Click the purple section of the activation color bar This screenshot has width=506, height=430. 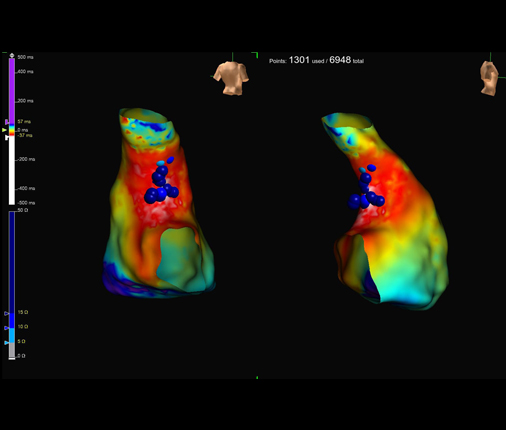(12, 91)
